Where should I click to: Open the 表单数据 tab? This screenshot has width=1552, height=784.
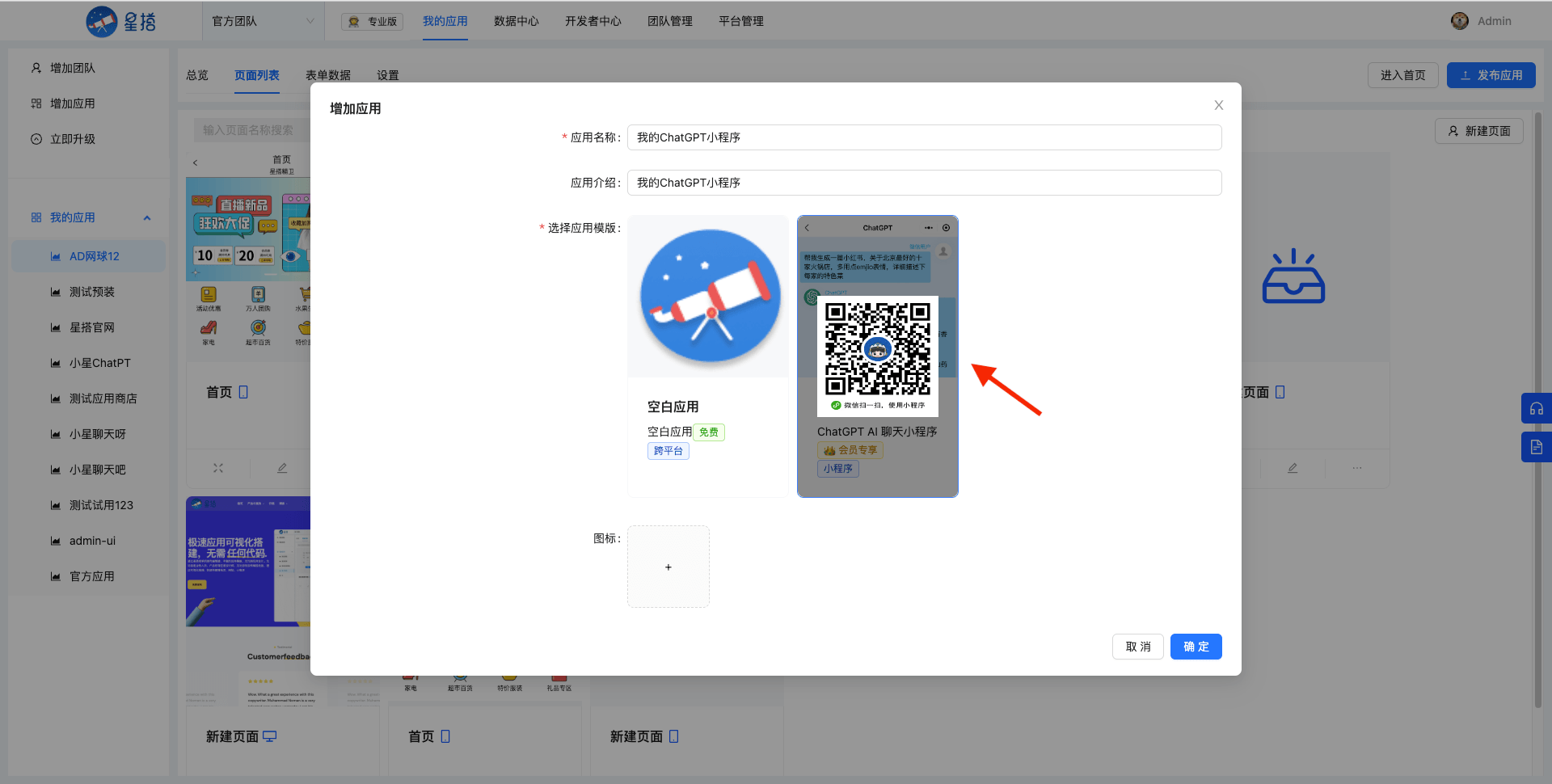328,75
